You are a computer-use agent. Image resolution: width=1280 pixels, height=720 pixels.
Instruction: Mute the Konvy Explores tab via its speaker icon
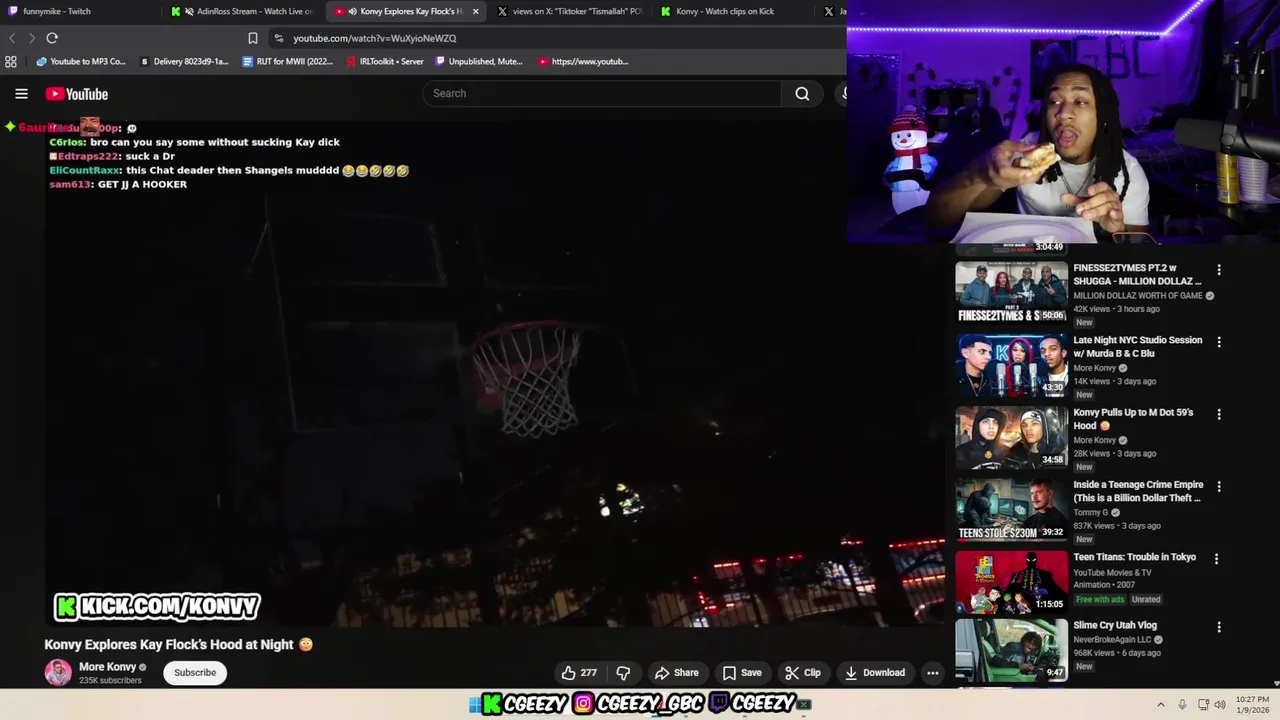(353, 11)
